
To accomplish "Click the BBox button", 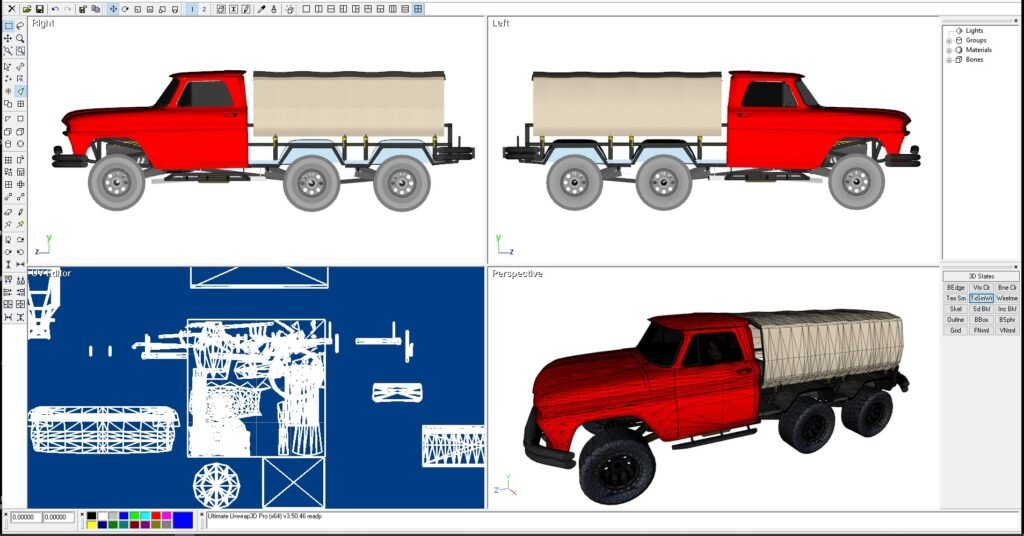I will [x=981, y=319].
